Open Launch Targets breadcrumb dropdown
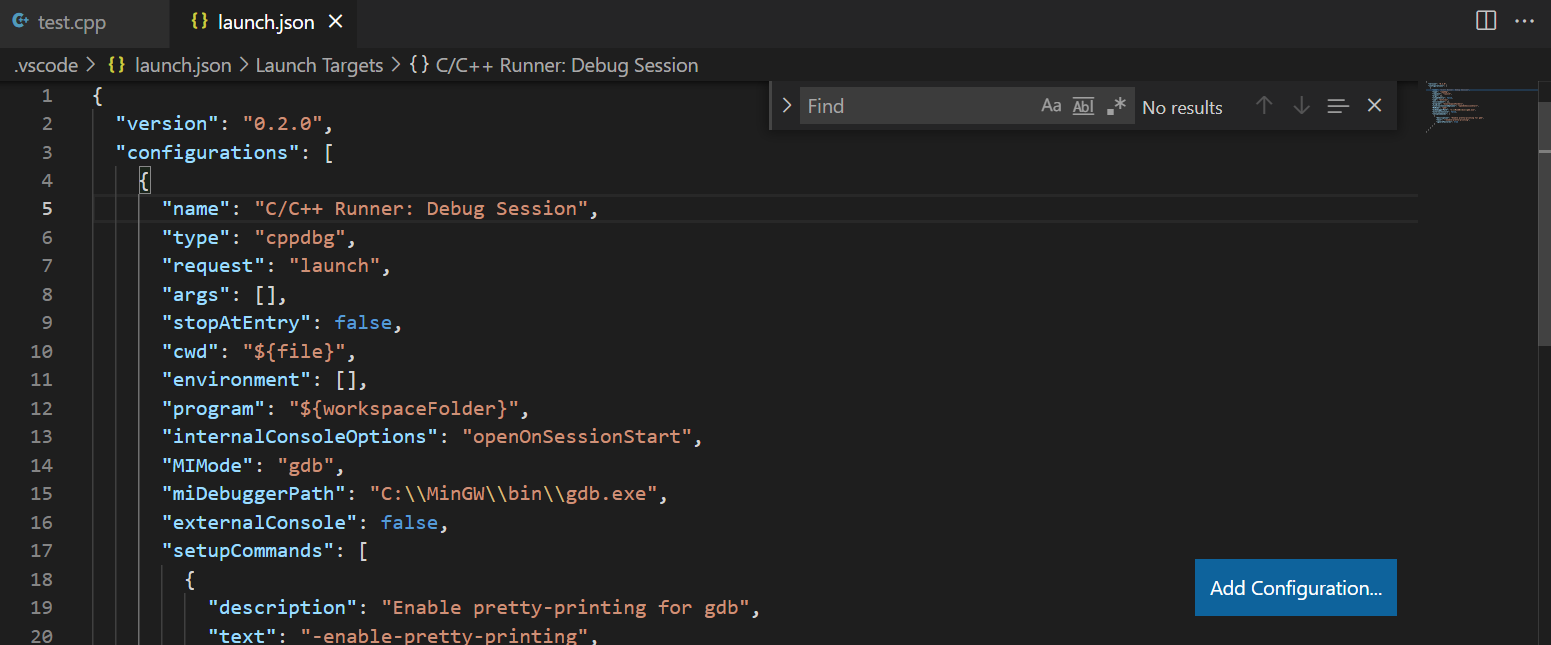This screenshot has height=645, width=1551. click(319, 65)
